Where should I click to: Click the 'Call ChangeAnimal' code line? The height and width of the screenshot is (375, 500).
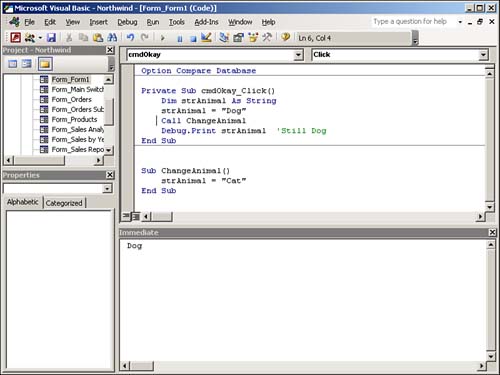click(203, 121)
